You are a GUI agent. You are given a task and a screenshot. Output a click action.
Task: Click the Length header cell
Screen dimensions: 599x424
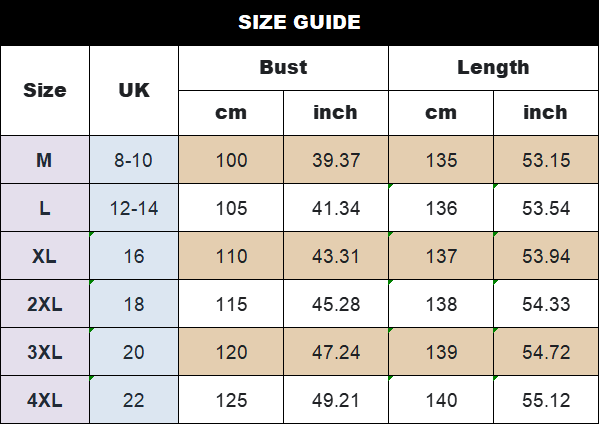(x=493, y=68)
